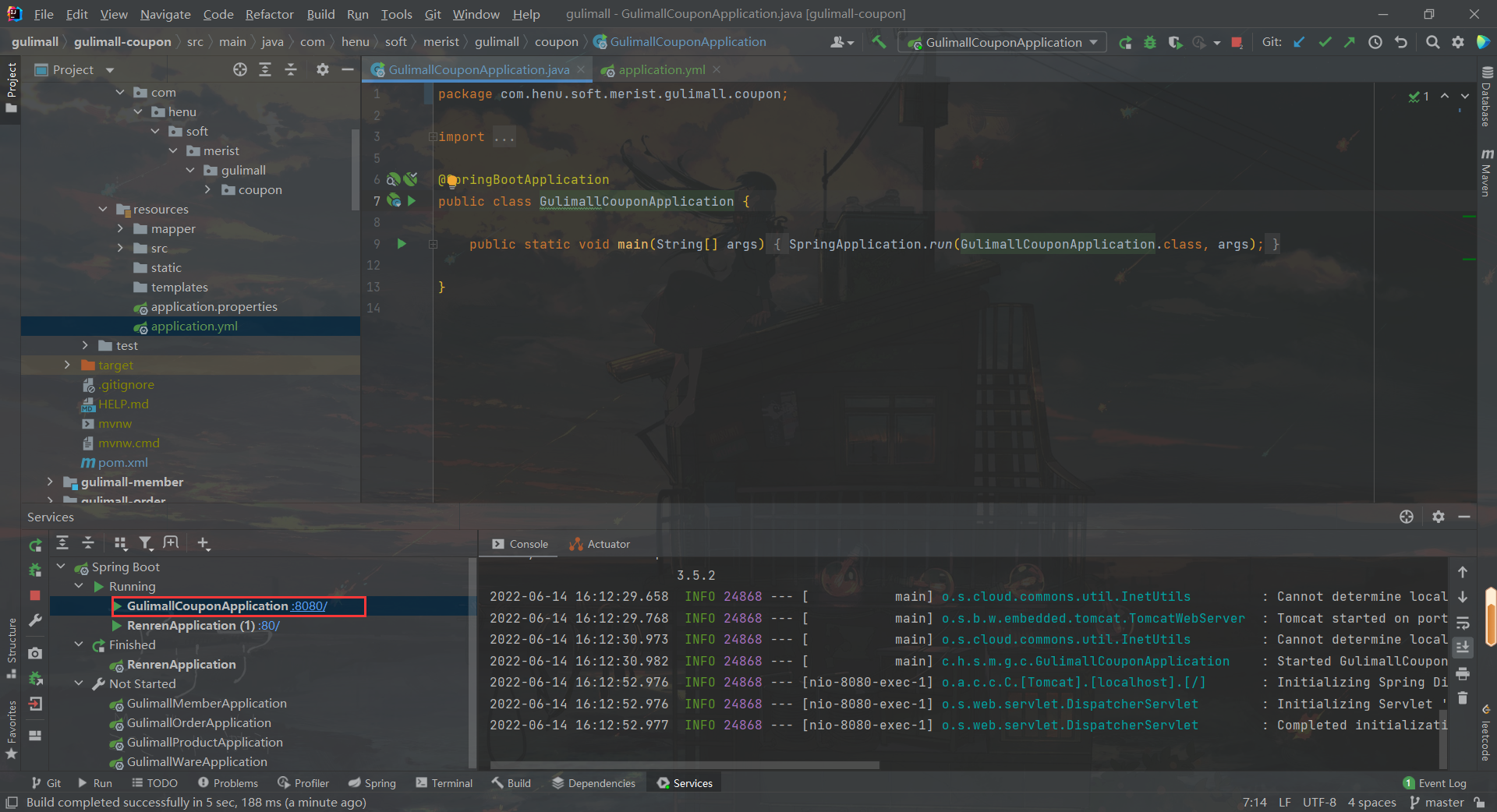Switch to the application.yml editor tab
Screen dimensions: 1497x812
coord(661,69)
